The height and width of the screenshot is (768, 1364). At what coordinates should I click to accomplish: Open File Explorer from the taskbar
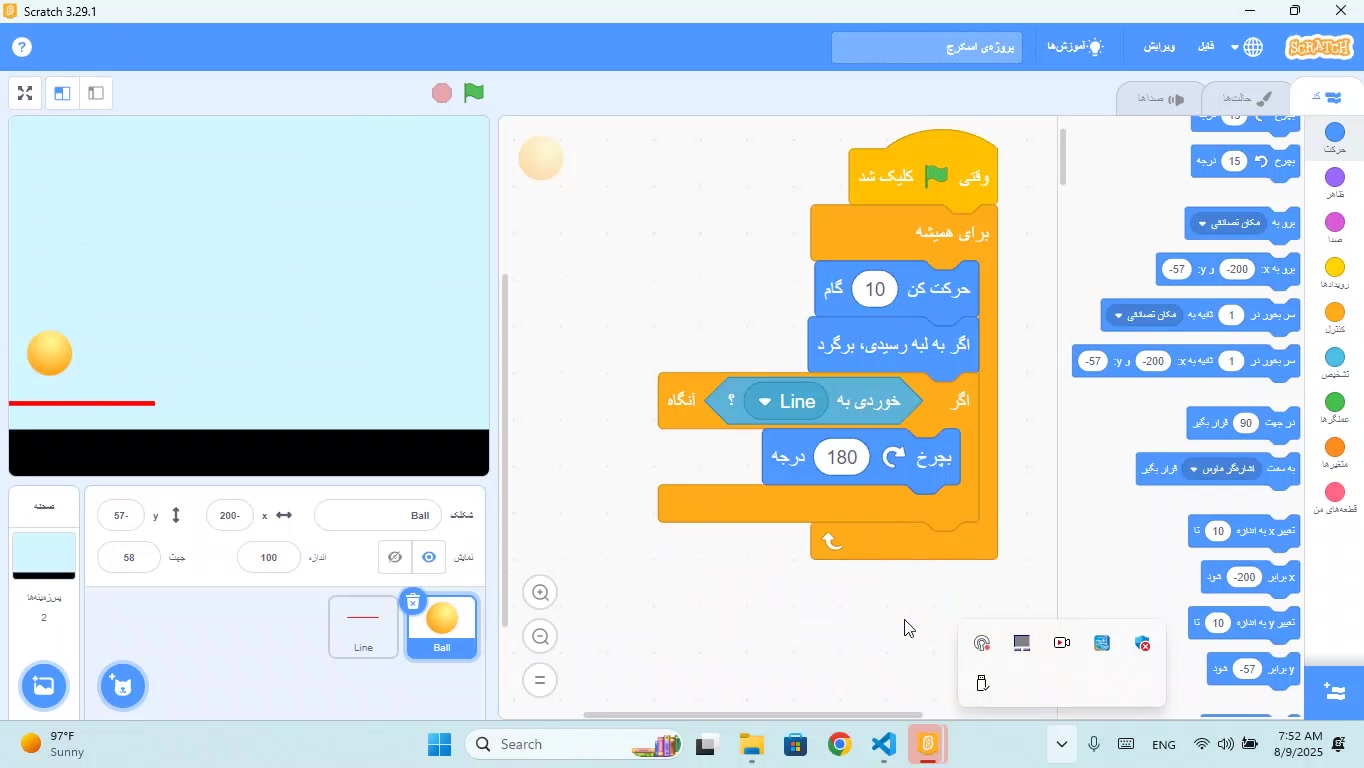[x=752, y=744]
